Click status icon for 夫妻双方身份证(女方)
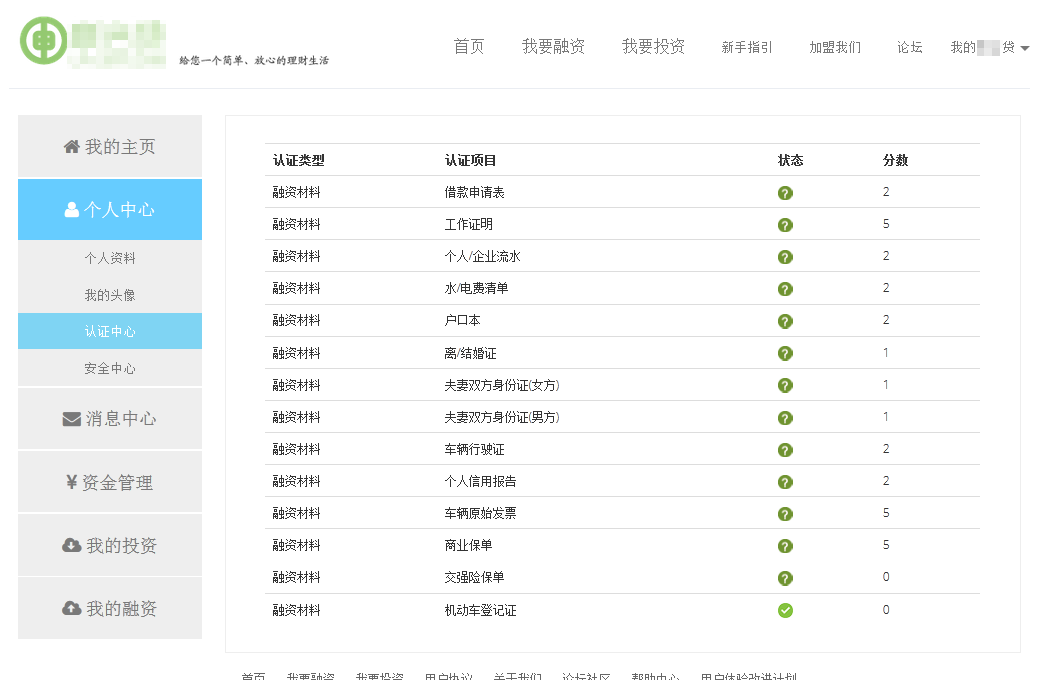Viewport: 1056px width, 680px height. [x=785, y=385]
